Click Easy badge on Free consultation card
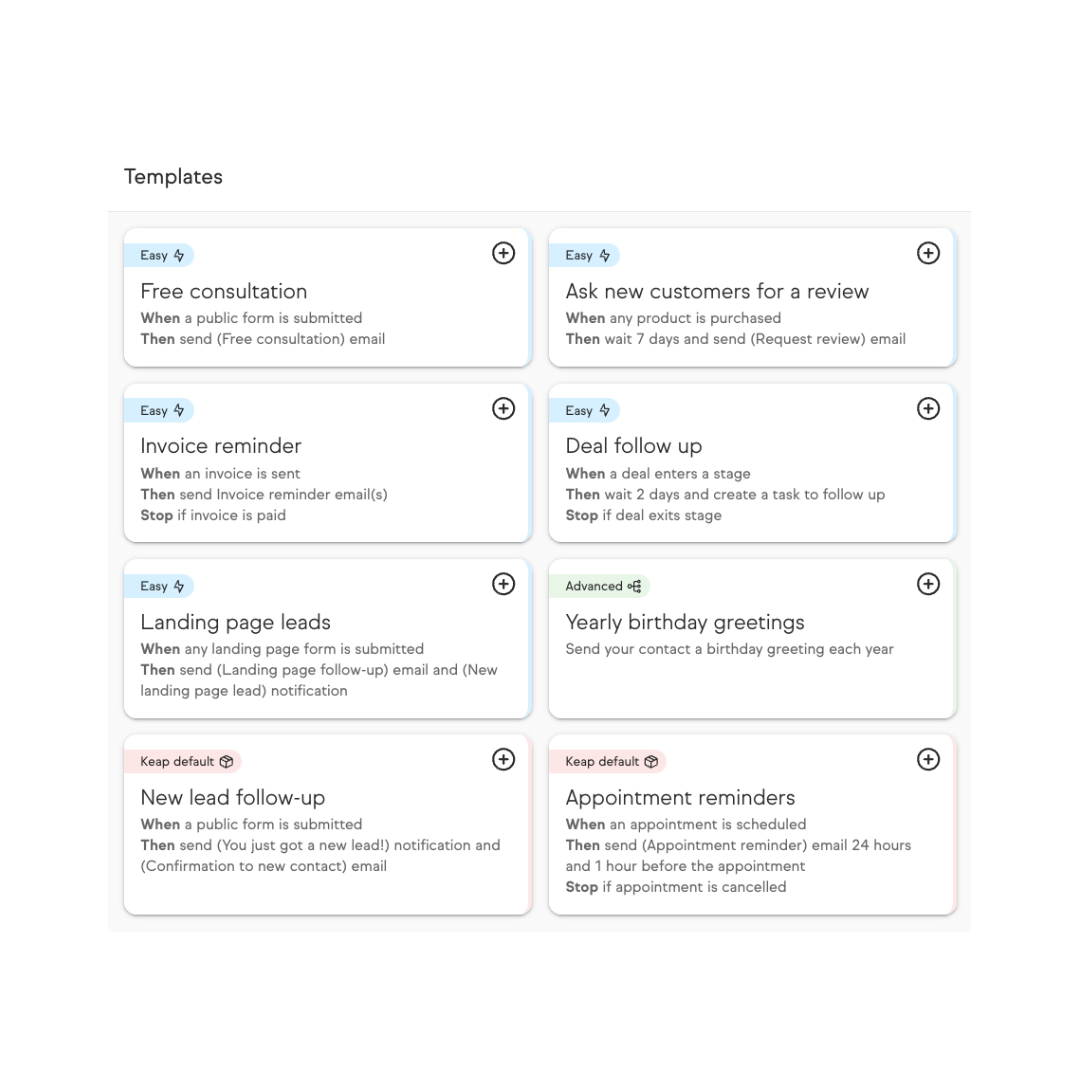The width and height of the screenshot is (1080, 1080). pyautogui.click(x=160, y=255)
